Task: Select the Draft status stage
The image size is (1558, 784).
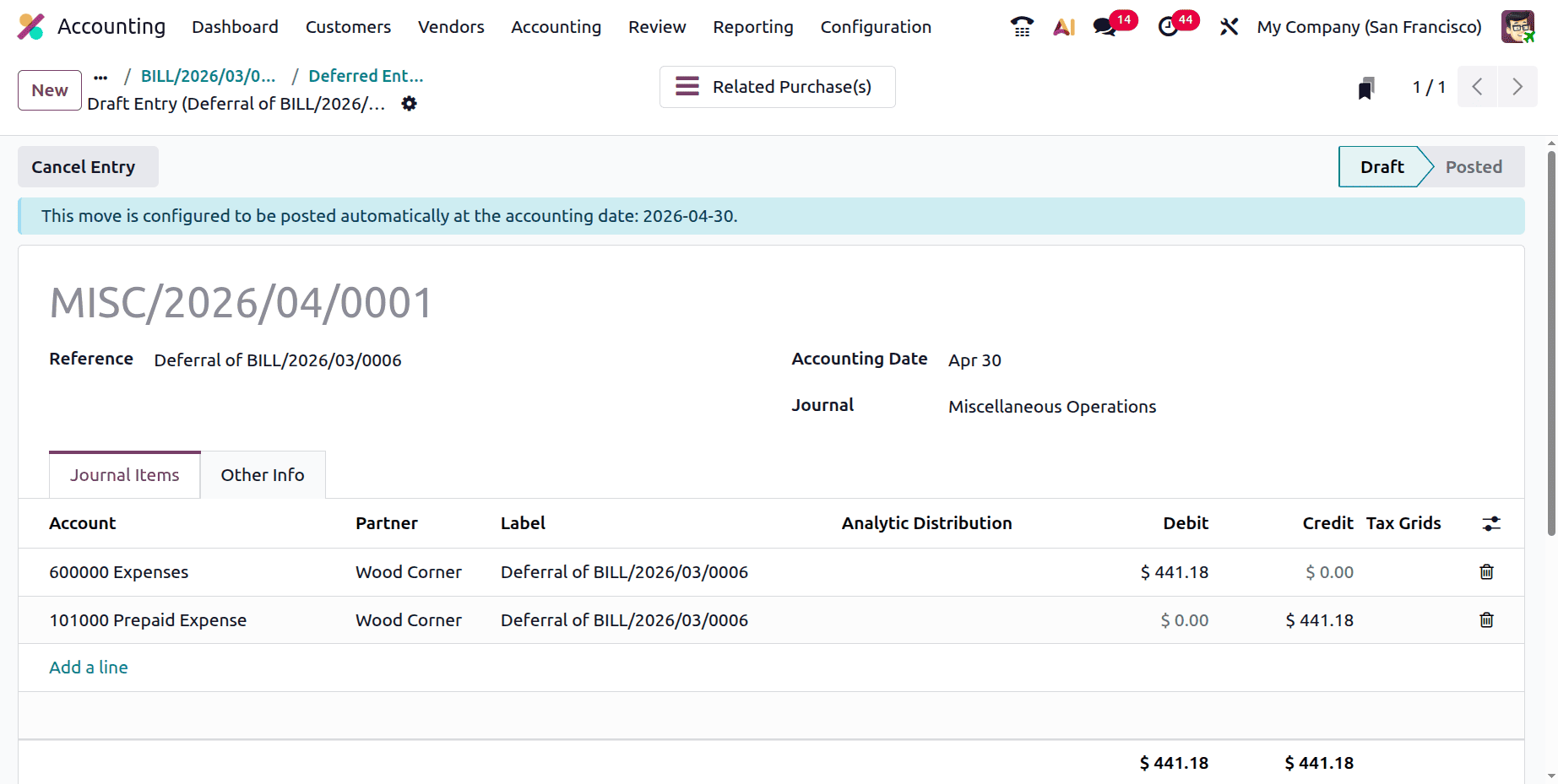Action: (1382, 167)
